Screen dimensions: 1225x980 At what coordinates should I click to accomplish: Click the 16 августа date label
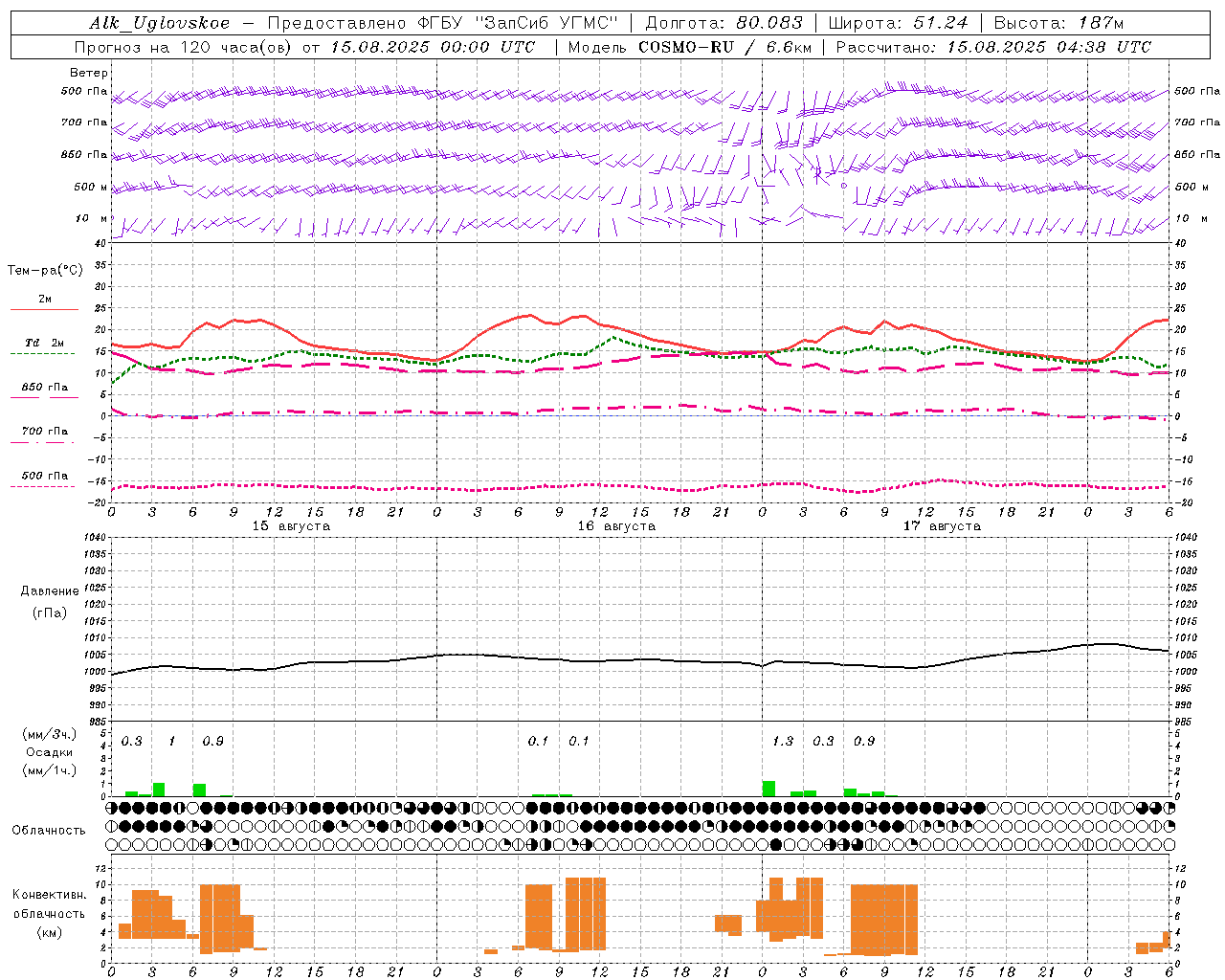(x=616, y=526)
